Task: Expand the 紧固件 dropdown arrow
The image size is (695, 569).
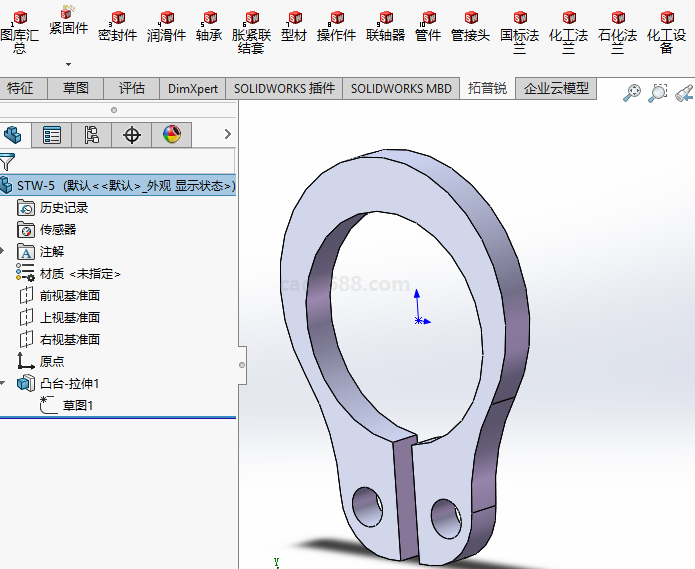Action: click(68, 64)
